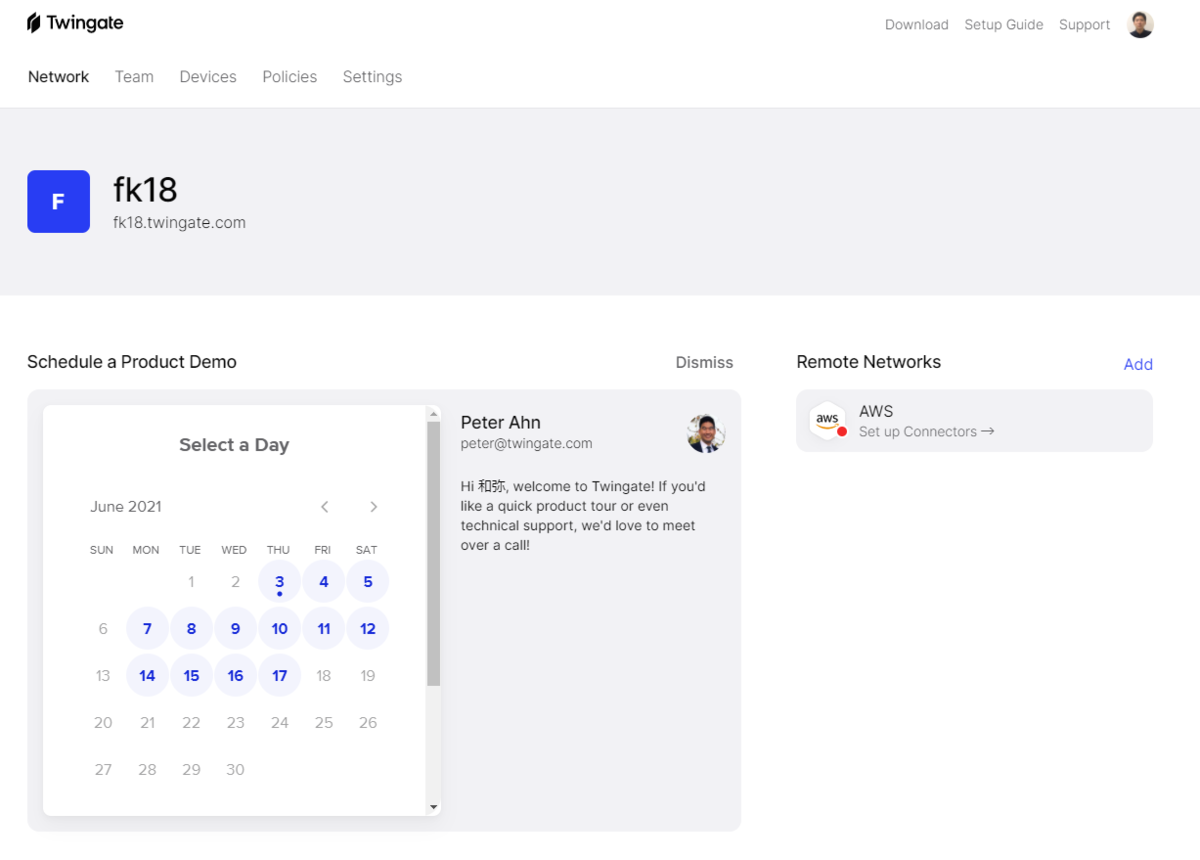Click the June 2021 month label
Image resolution: width=1200 pixels, height=860 pixels.
126,507
